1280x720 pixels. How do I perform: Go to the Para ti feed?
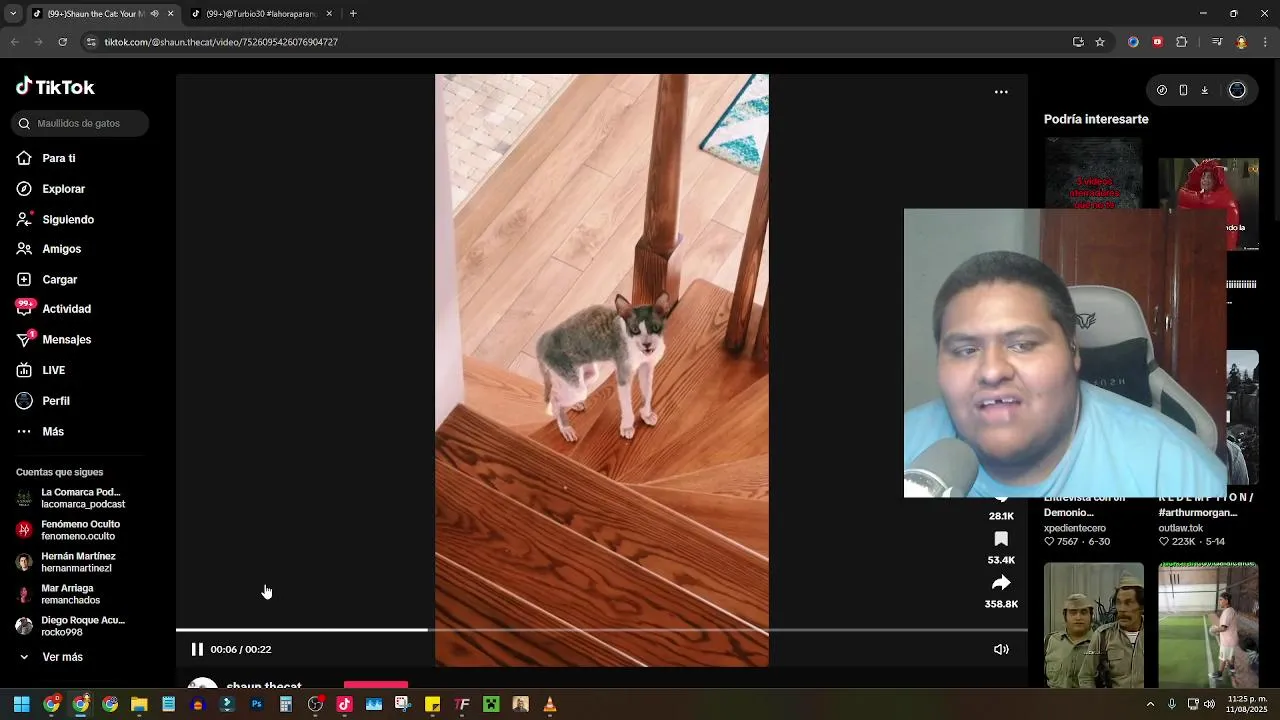tap(46, 158)
